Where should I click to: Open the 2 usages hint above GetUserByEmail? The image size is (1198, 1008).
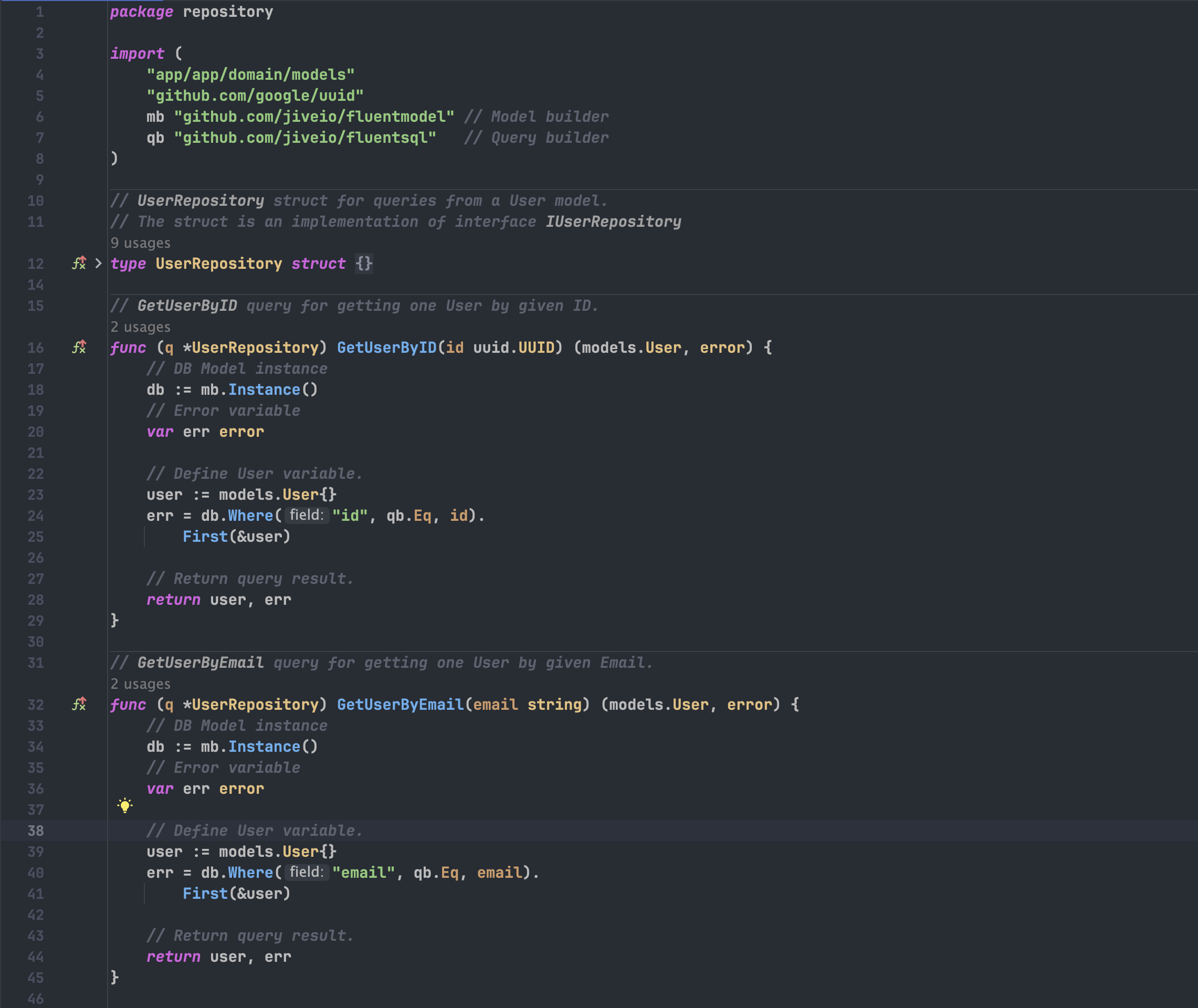(141, 684)
